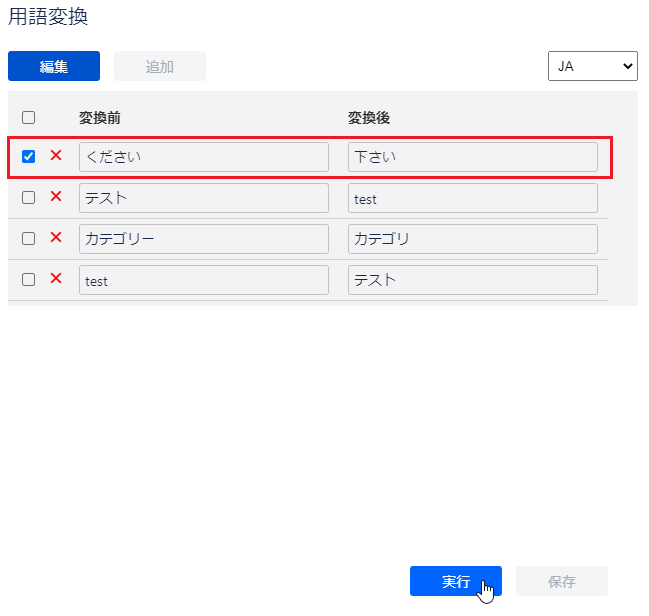Click the ください source text field
649x616 pixels.
click(204, 157)
